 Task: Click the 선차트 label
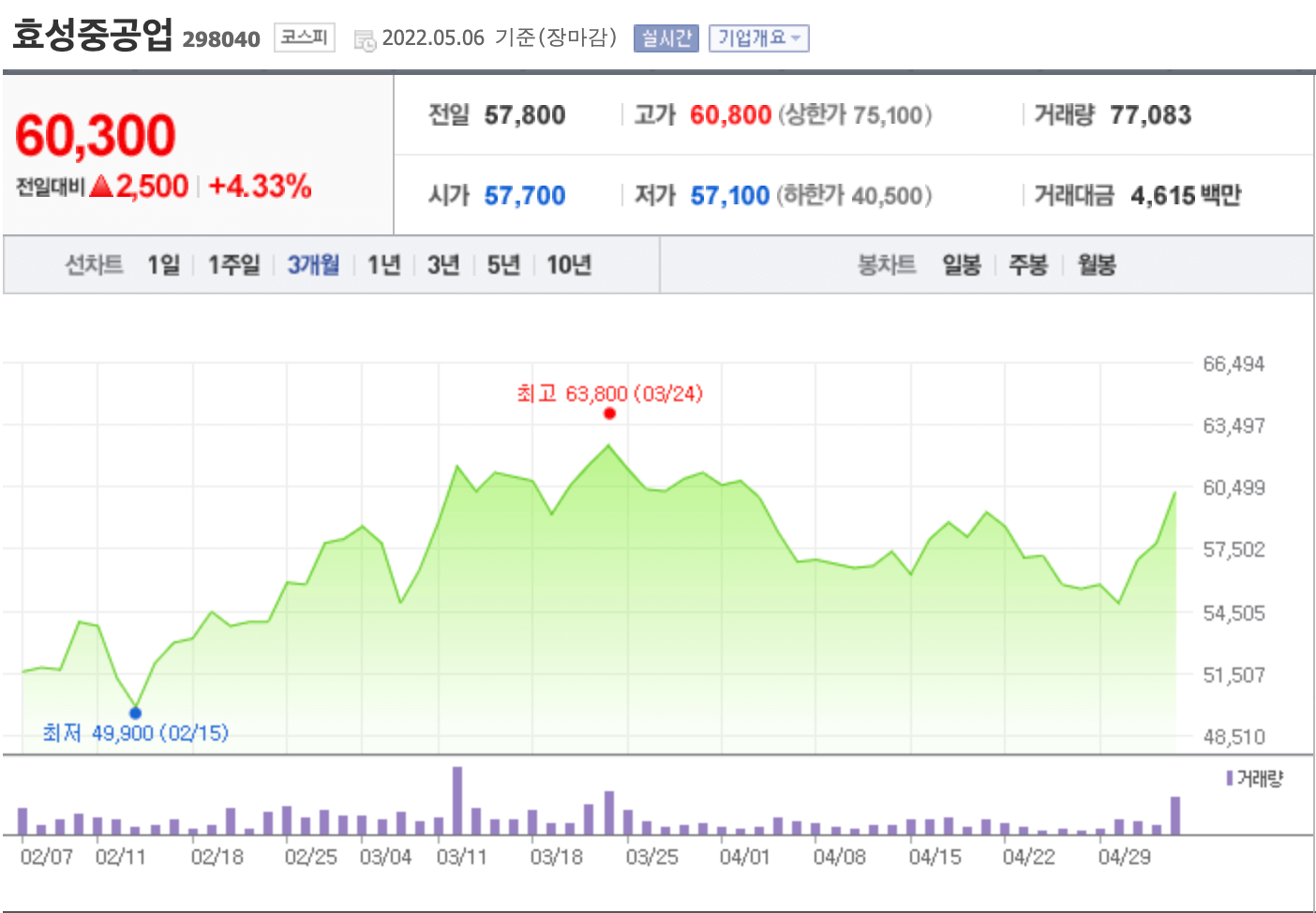(x=94, y=265)
